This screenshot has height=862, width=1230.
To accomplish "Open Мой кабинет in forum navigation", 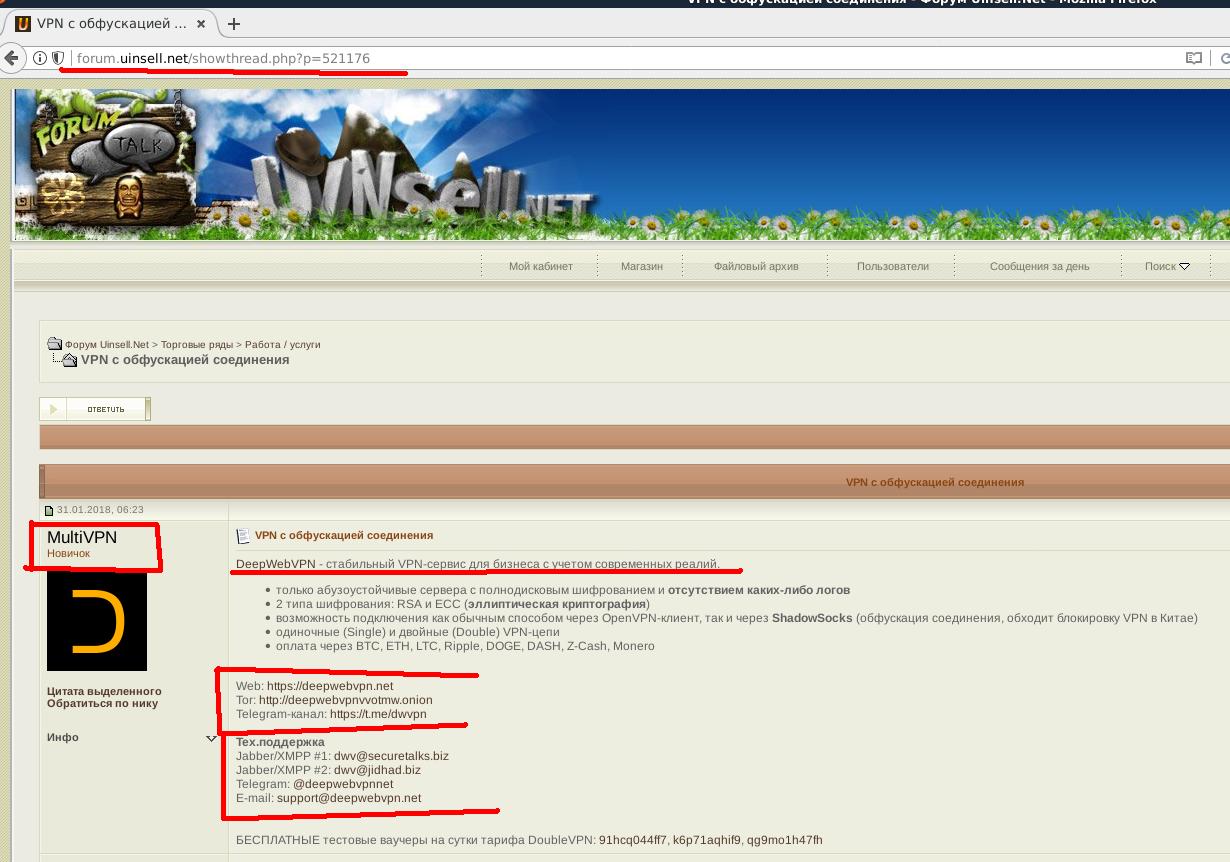I will coord(541,266).
